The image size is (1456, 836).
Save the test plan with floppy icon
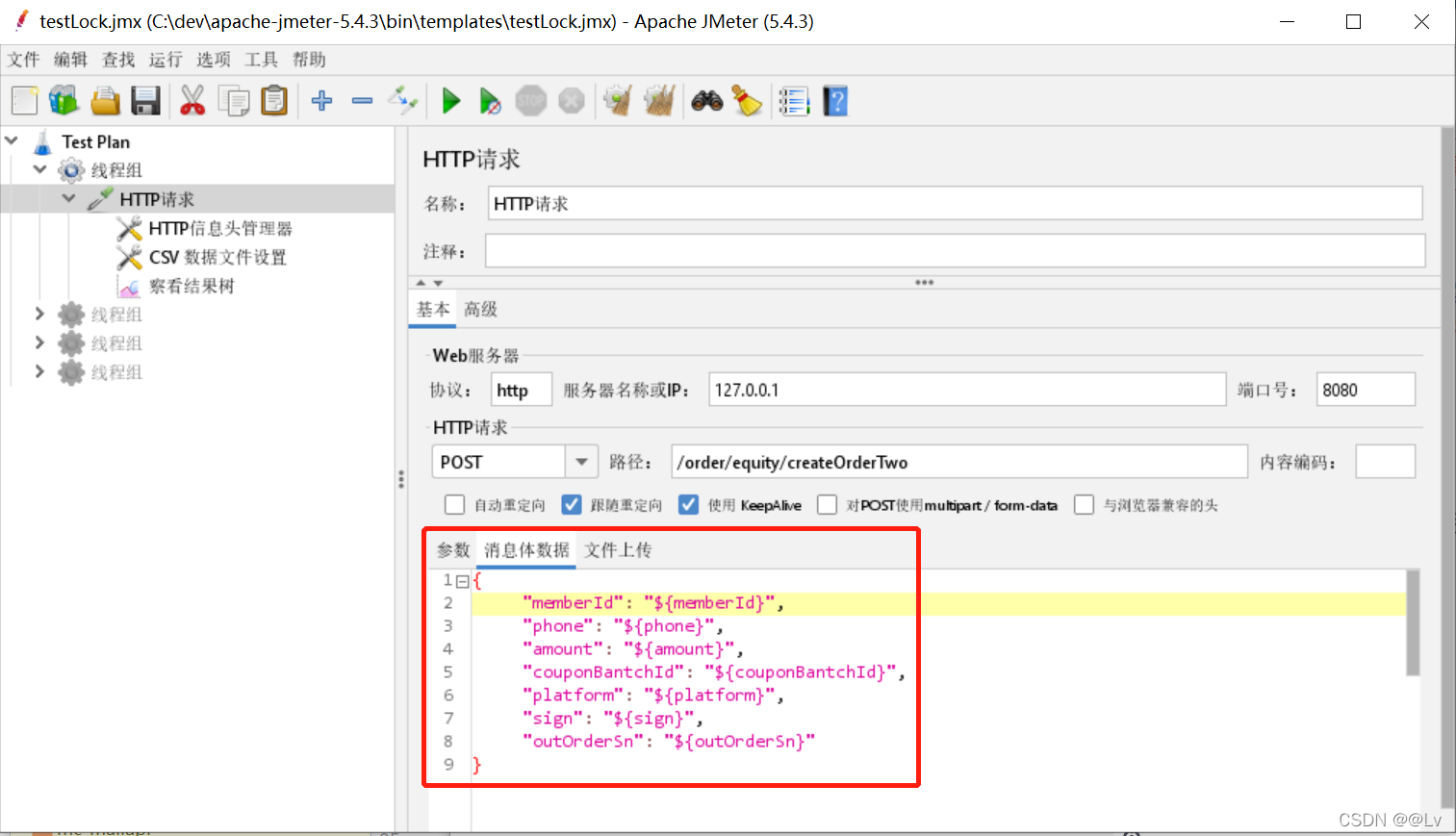coord(145,101)
